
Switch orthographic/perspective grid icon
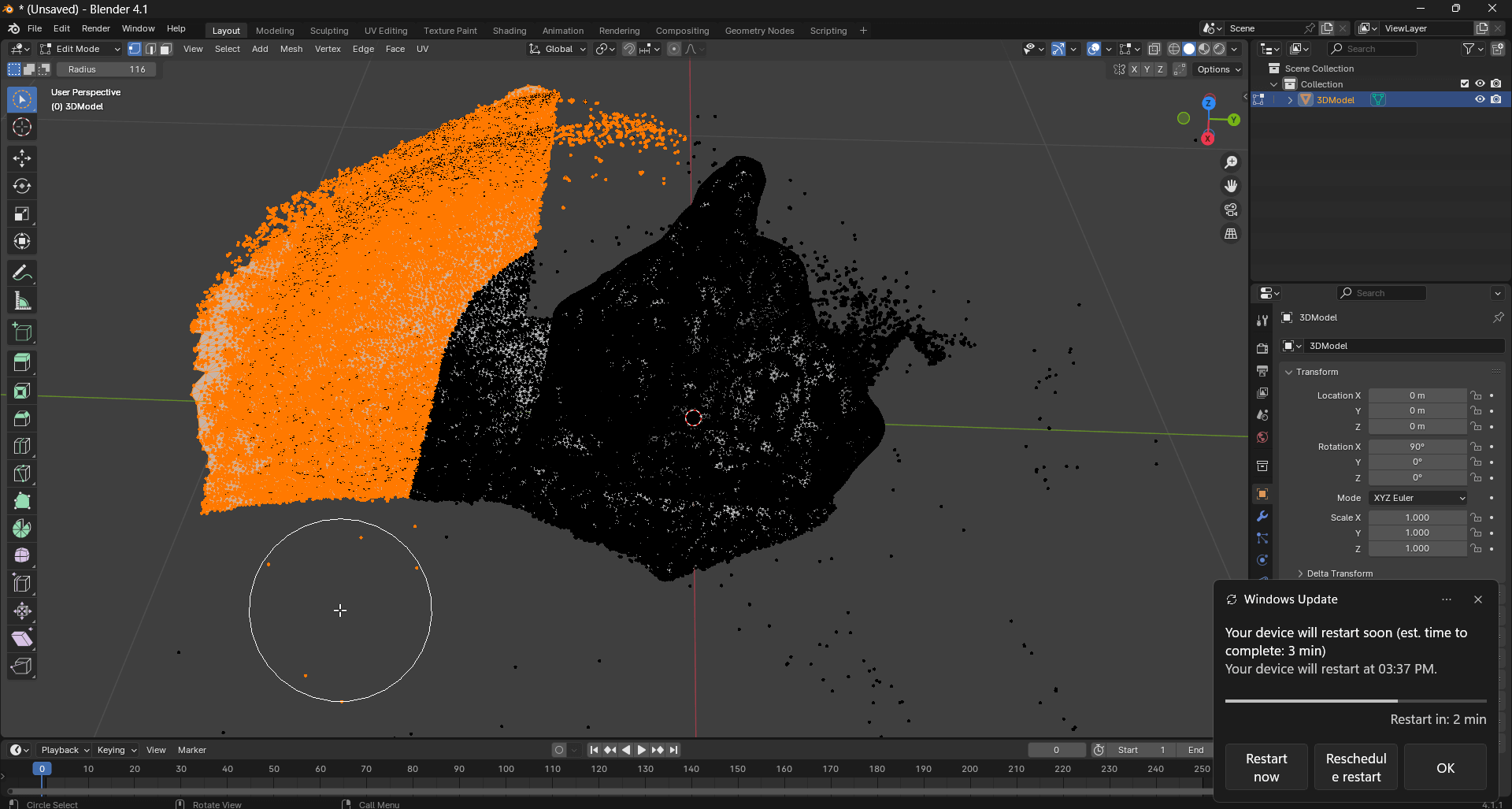1231,234
